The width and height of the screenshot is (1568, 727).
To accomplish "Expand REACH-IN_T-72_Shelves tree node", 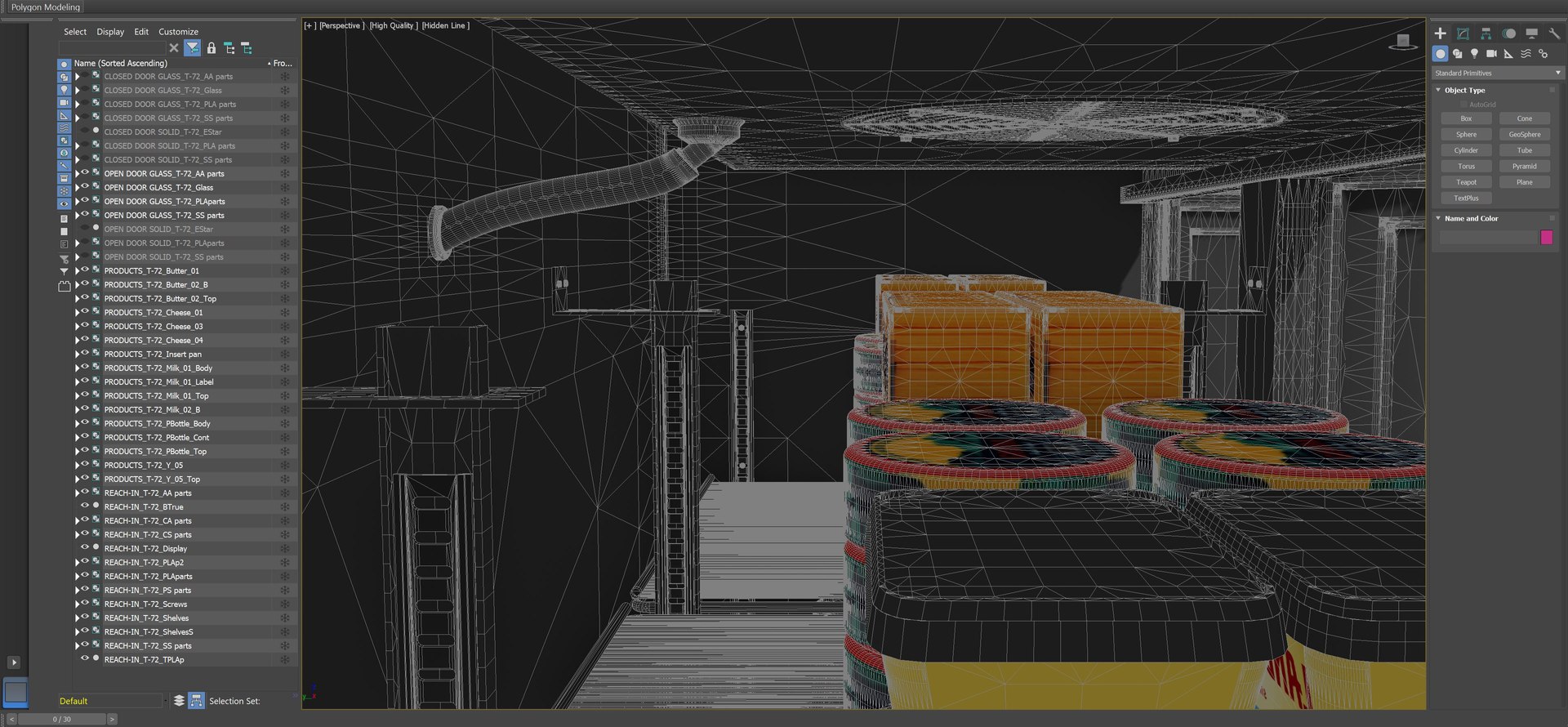I will (x=78, y=618).
